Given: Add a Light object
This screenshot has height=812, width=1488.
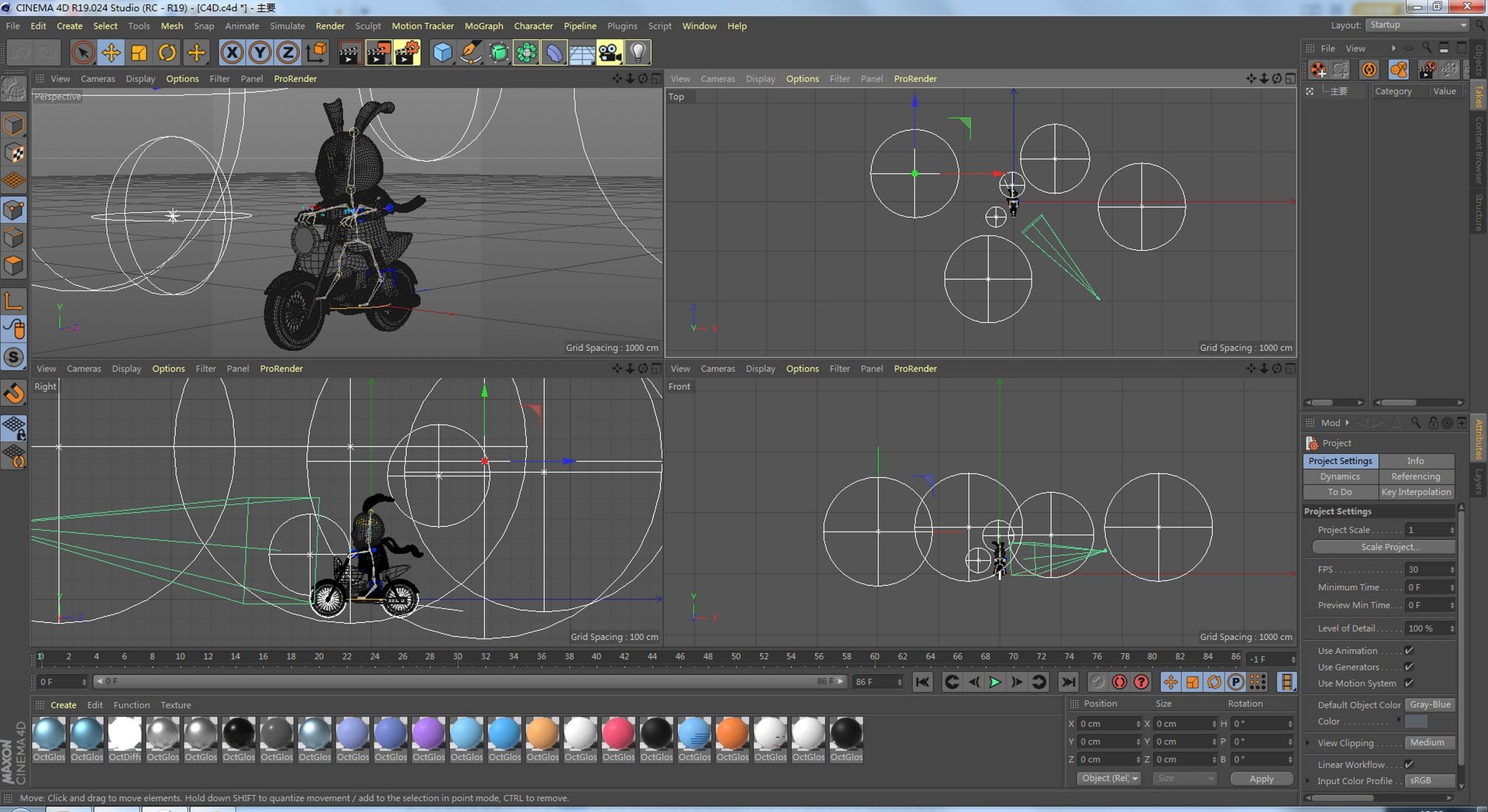Looking at the screenshot, I should click(638, 53).
